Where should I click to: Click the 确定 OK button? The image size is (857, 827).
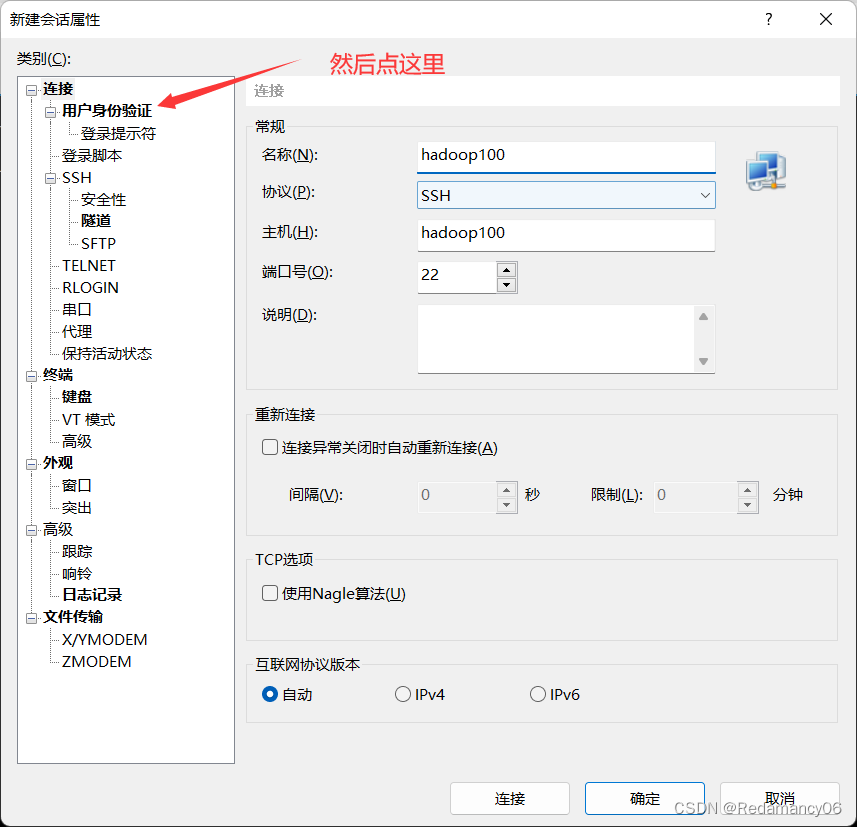click(645, 799)
